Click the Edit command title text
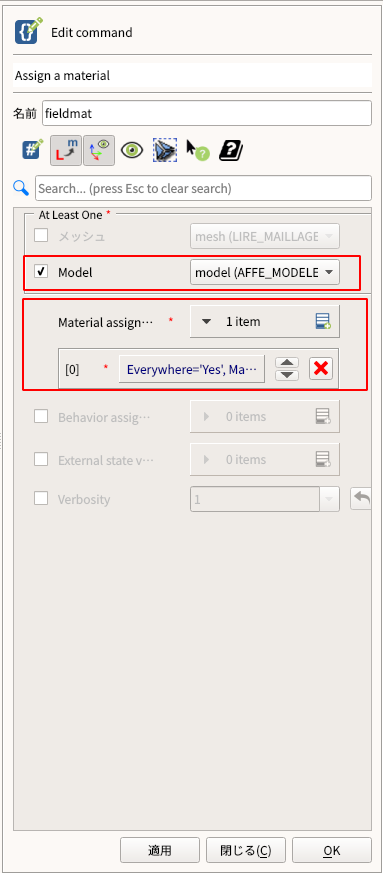Screen dimensions: 383x873 92,32
